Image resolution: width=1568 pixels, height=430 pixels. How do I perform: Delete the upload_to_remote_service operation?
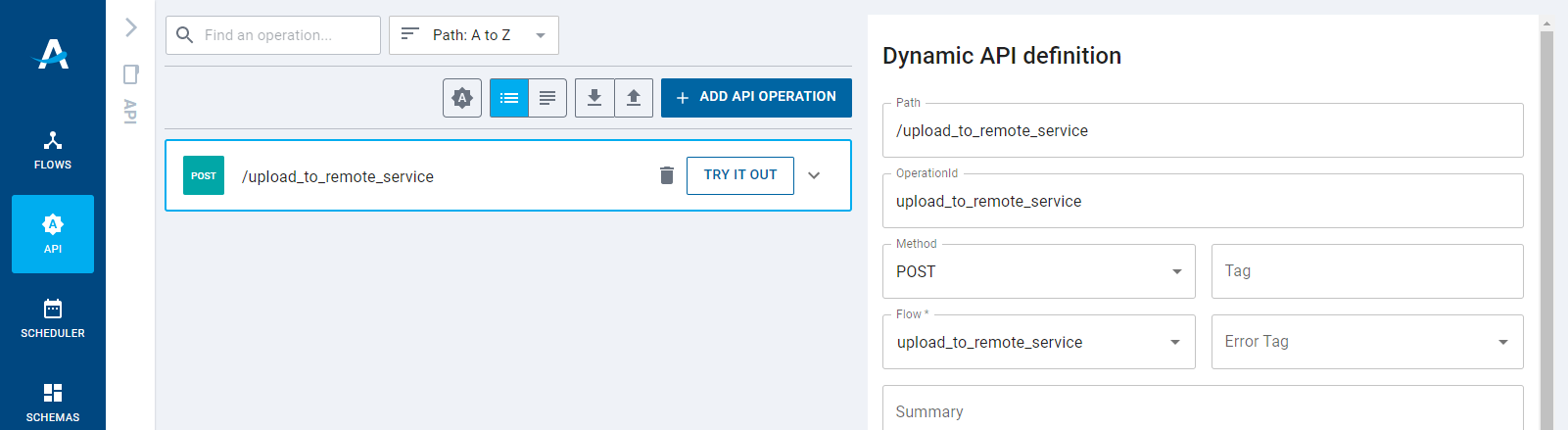(667, 175)
